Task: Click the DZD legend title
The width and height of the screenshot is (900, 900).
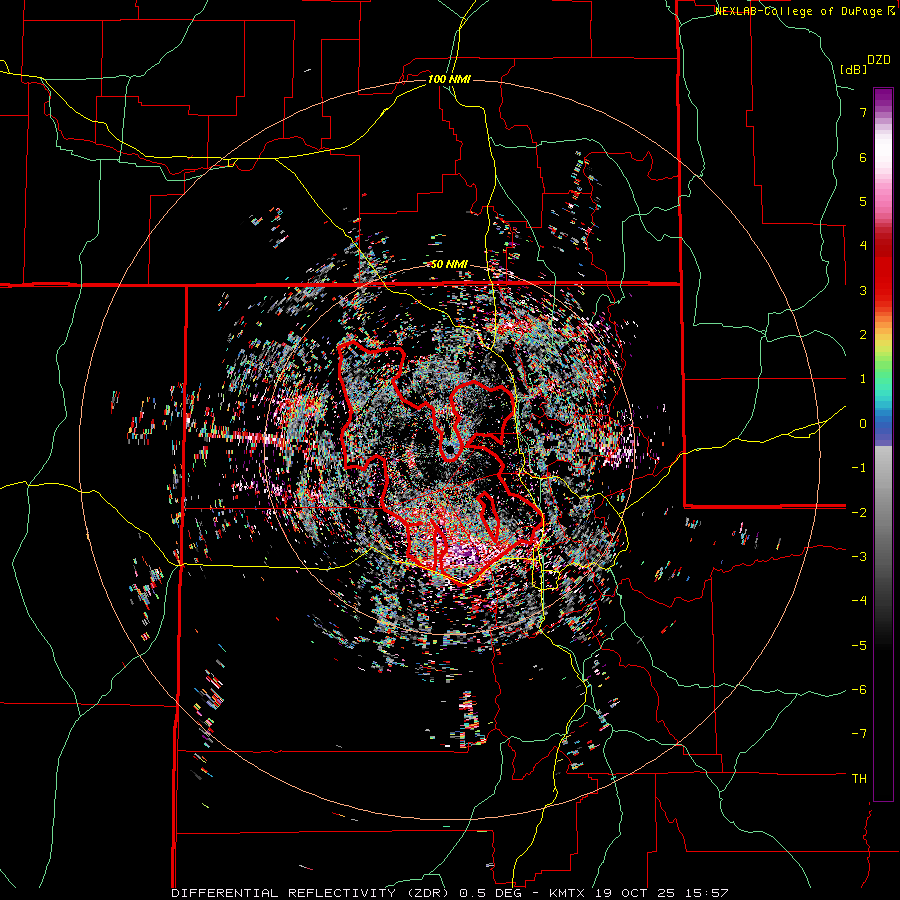Action: point(879,60)
